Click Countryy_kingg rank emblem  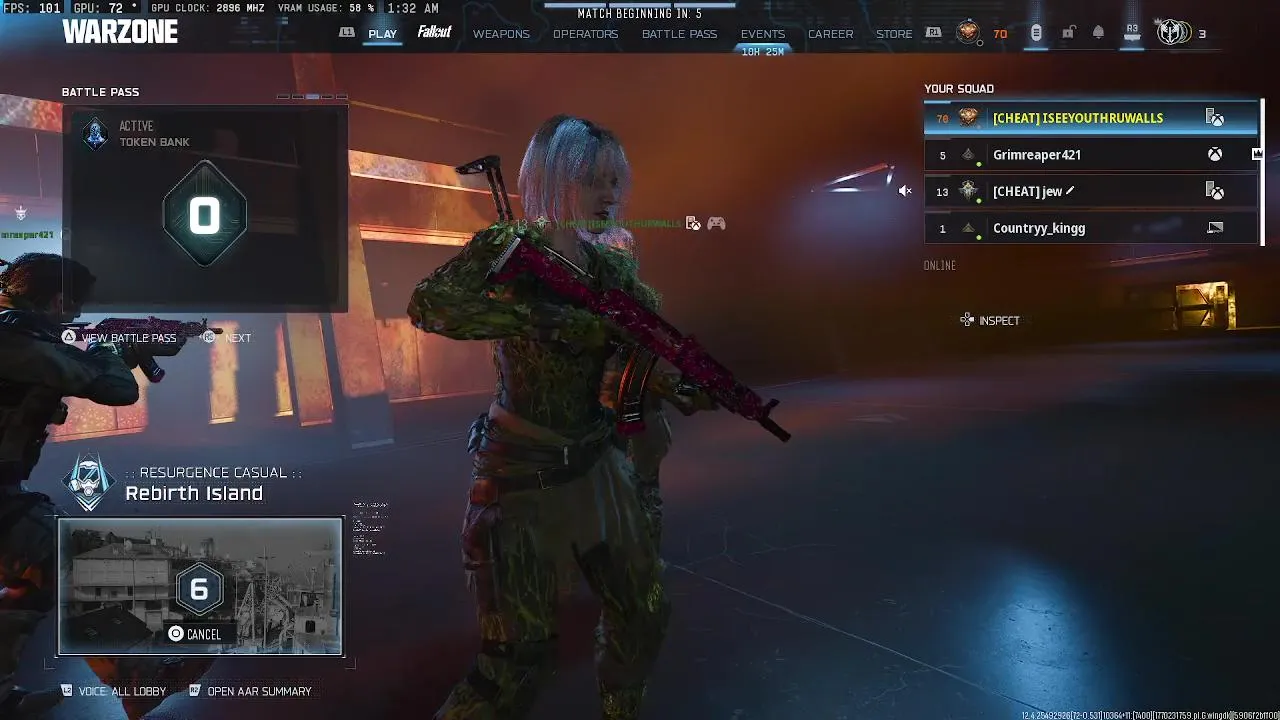pyautogui.click(x=968, y=228)
